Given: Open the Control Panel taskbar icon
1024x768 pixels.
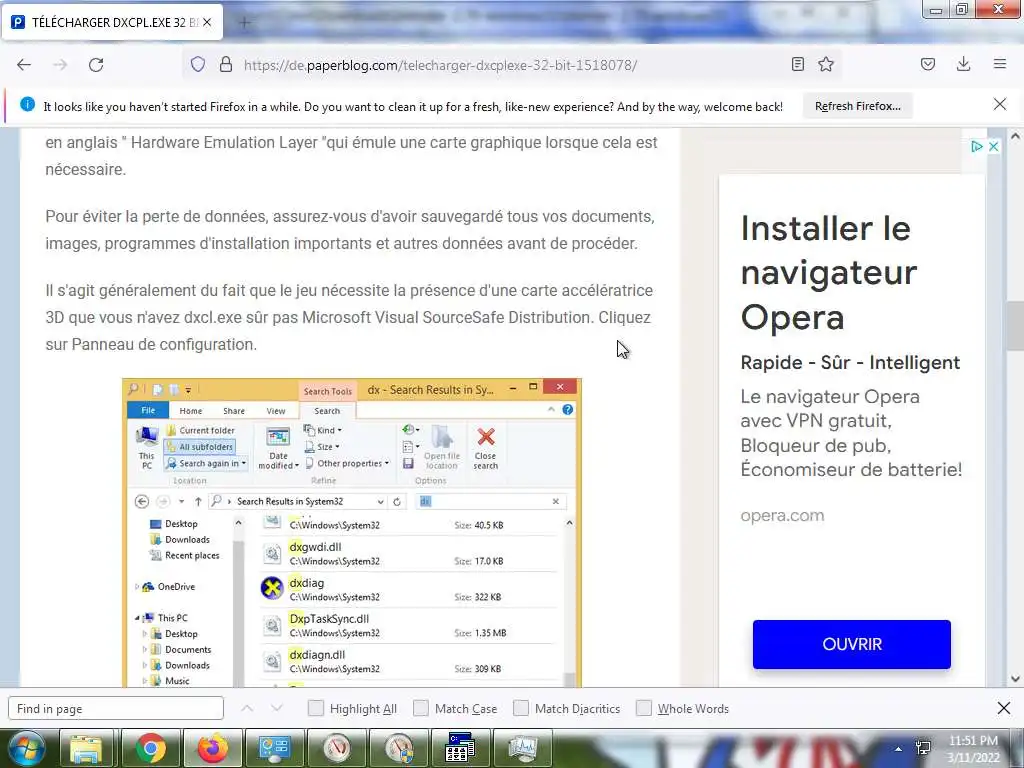Looking at the screenshot, I should point(275,749).
